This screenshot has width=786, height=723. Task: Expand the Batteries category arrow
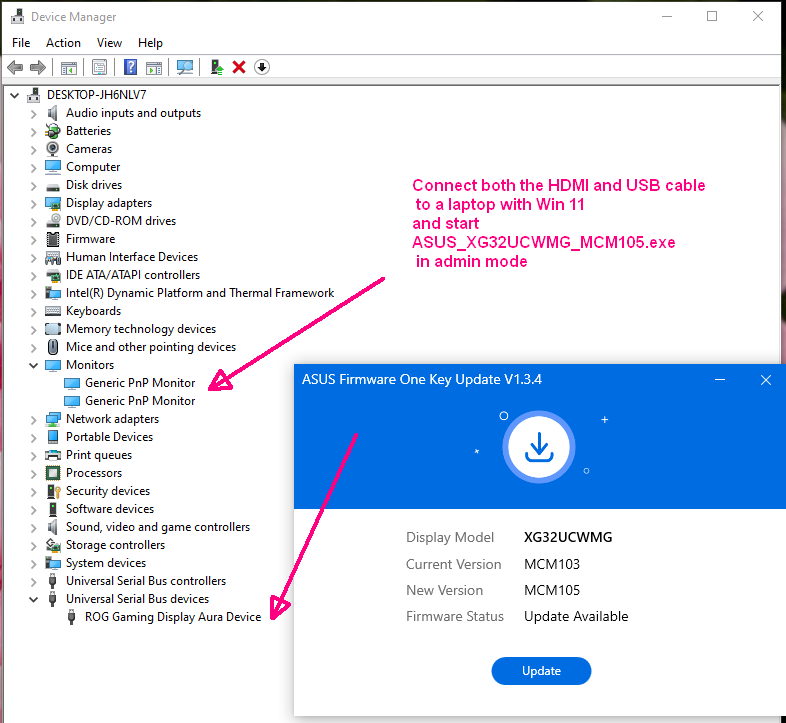click(x=33, y=132)
